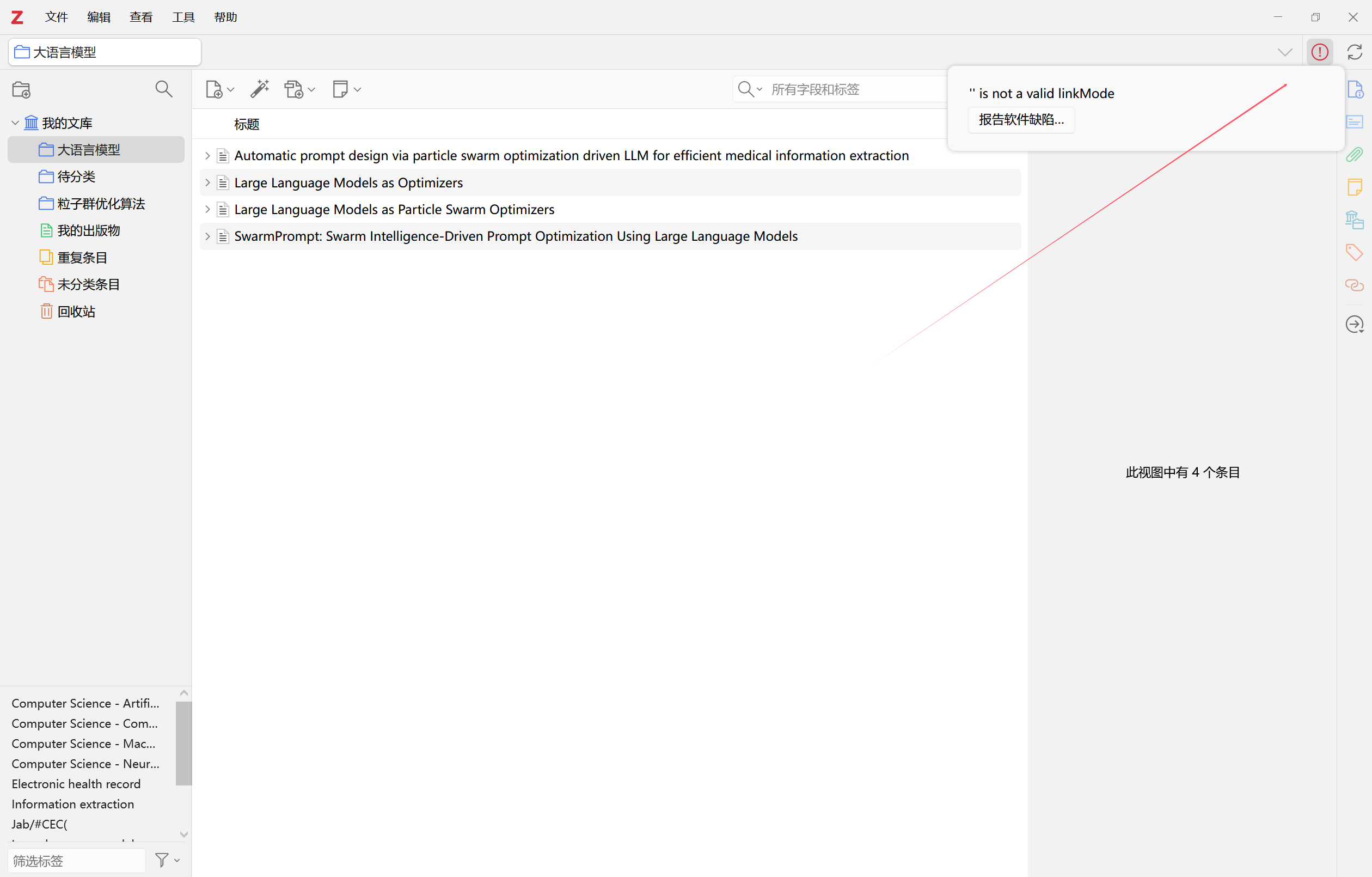The height and width of the screenshot is (877, 1372).
Task: Open the tags section icon in sidebar
Action: tap(1355, 252)
